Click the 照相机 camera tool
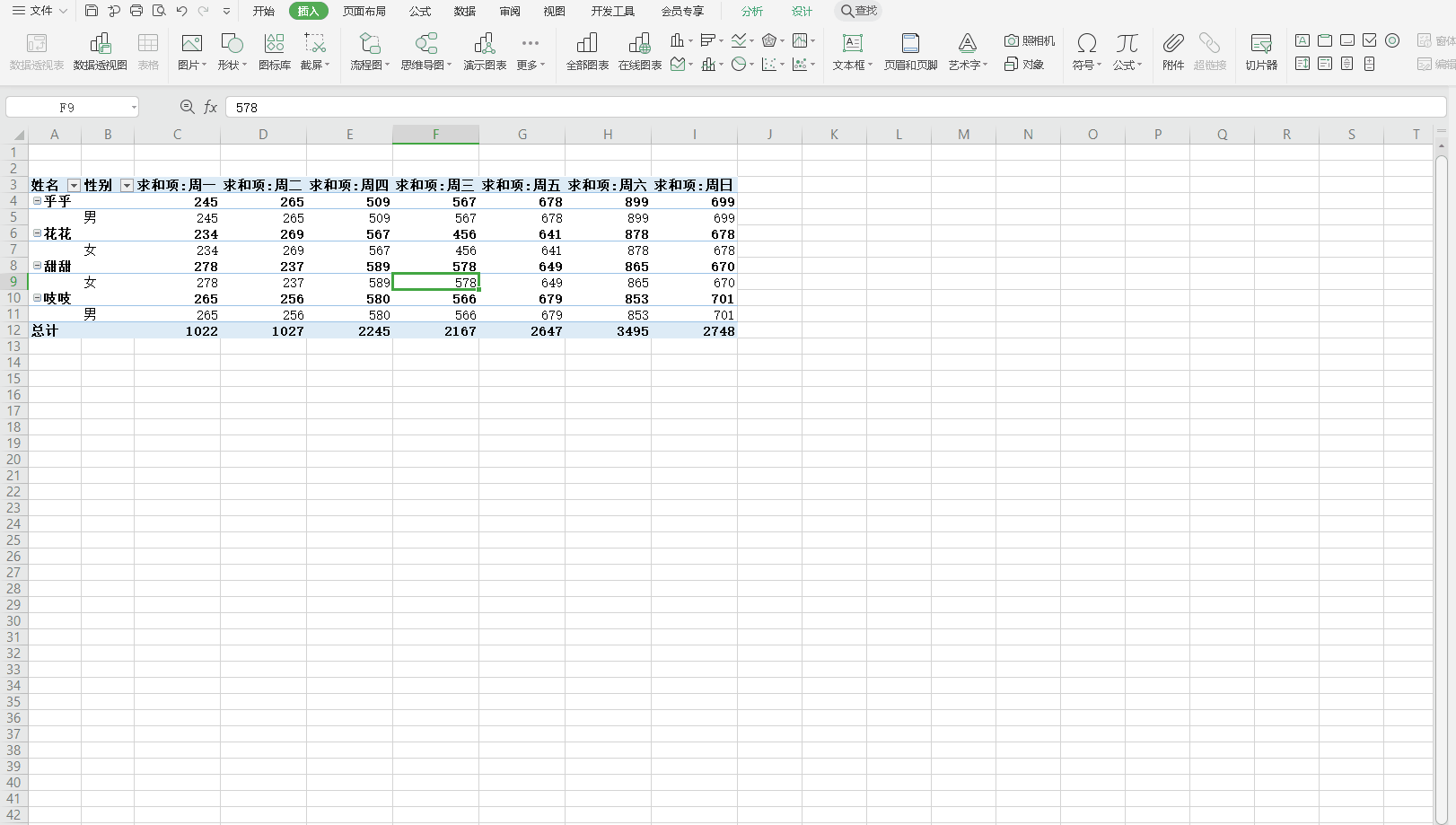Screen dimensions: 1456x825 click(x=1029, y=40)
